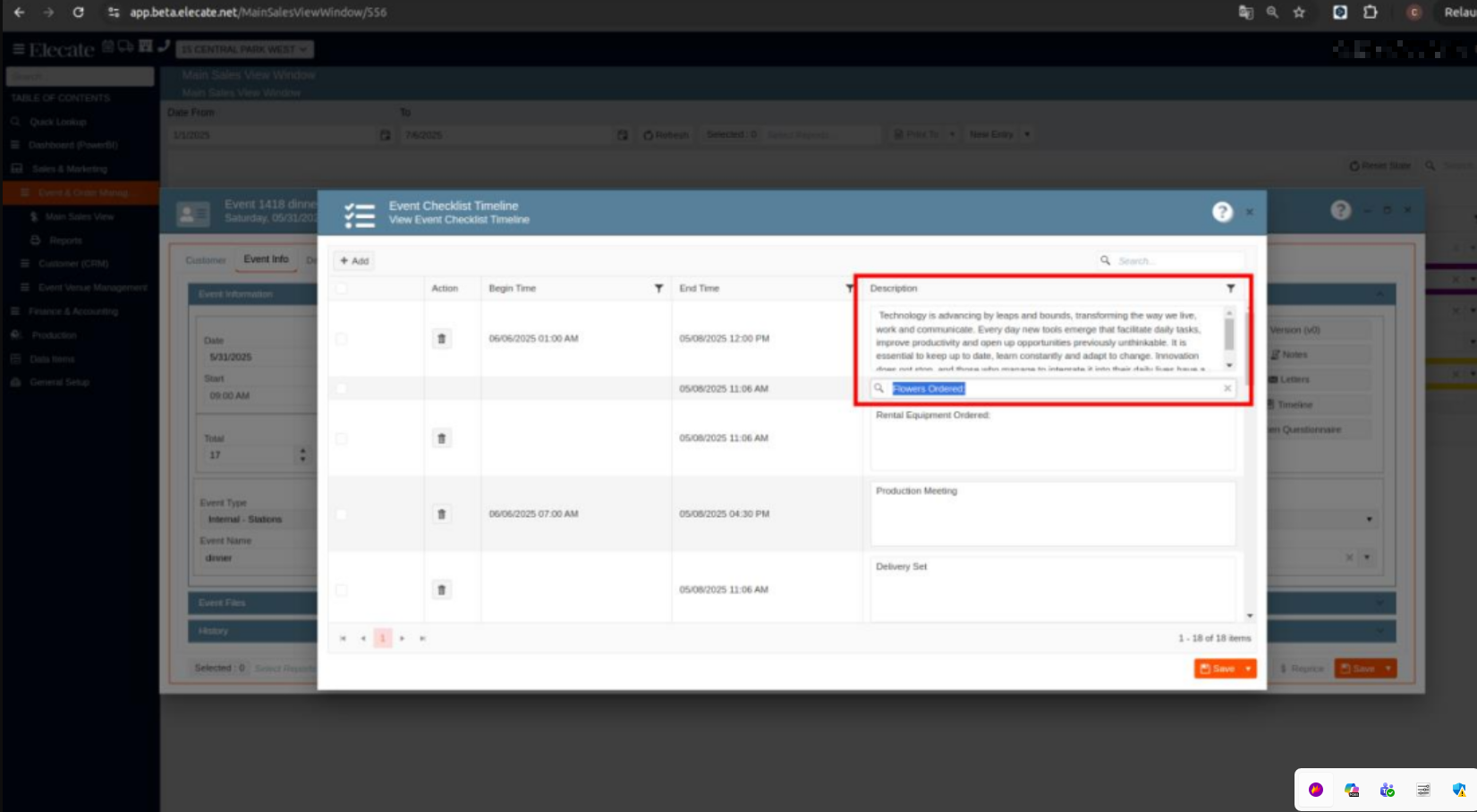
Task: Open Begin Time column filter
Action: (658, 289)
